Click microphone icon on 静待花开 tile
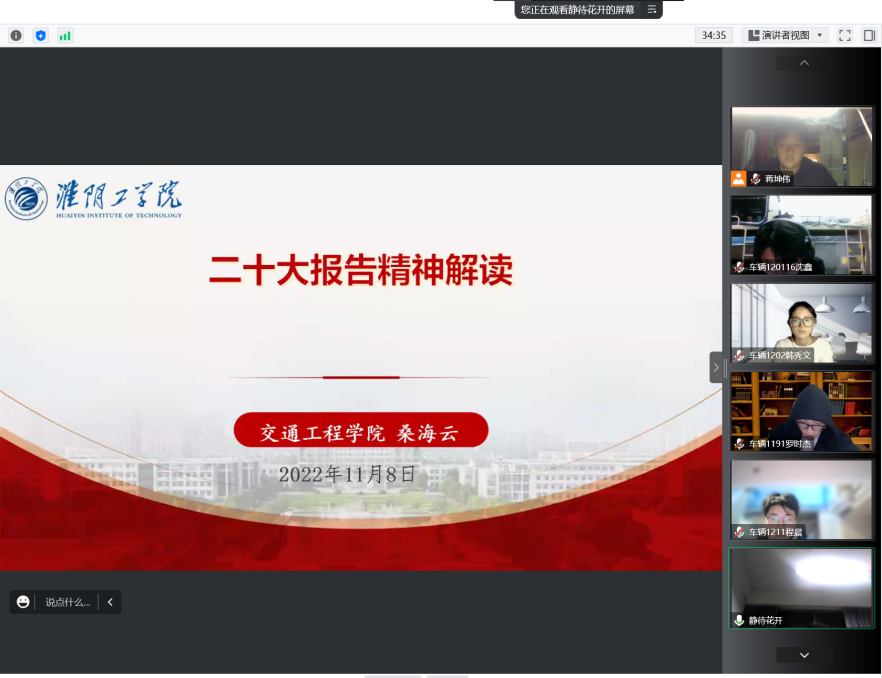882x678 pixels. click(x=739, y=620)
